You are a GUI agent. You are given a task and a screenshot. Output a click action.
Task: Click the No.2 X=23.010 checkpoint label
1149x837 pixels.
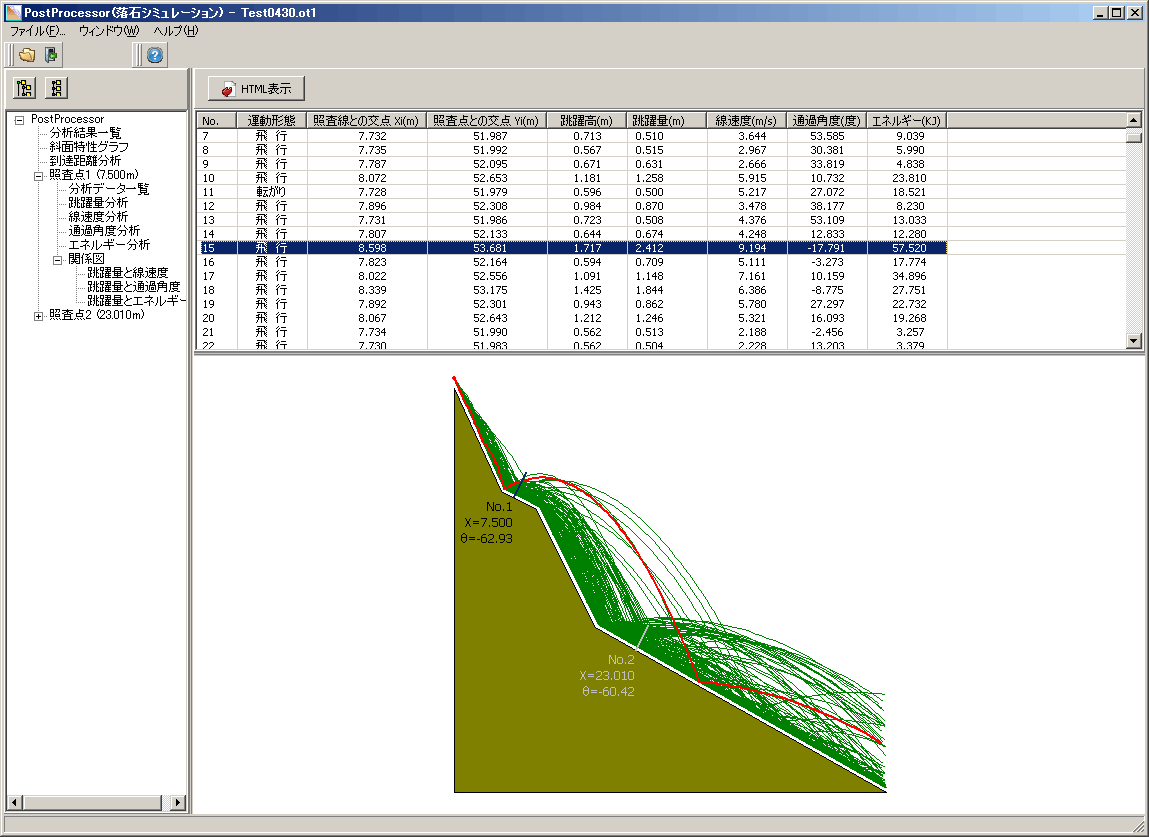pos(607,676)
